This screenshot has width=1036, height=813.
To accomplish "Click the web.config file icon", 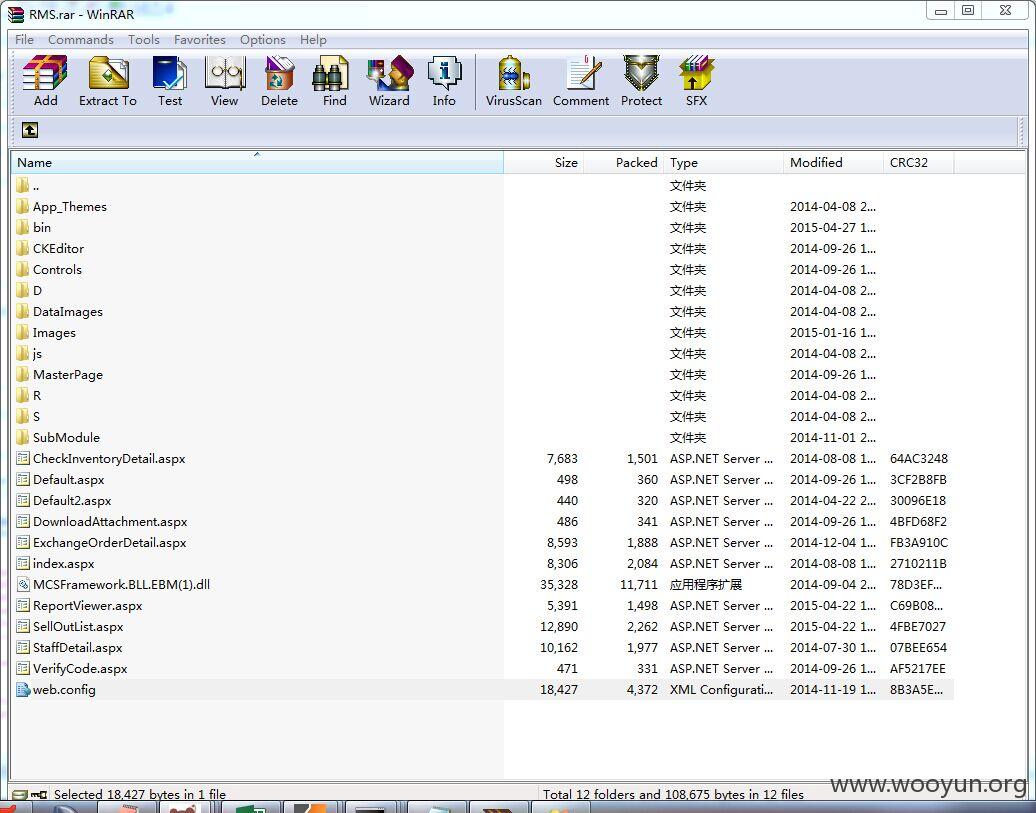I will [23, 689].
